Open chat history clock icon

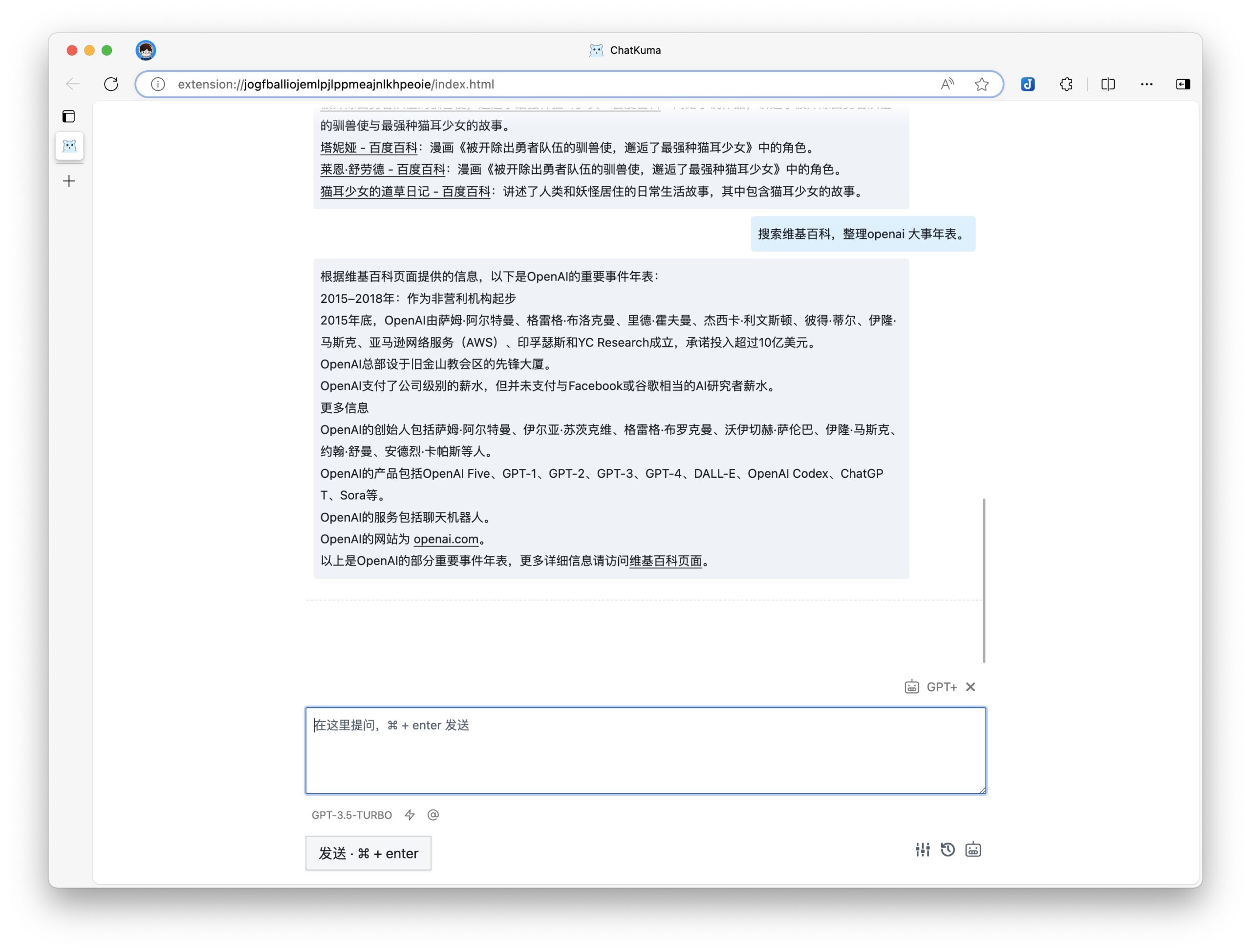click(x=947, y=849)
